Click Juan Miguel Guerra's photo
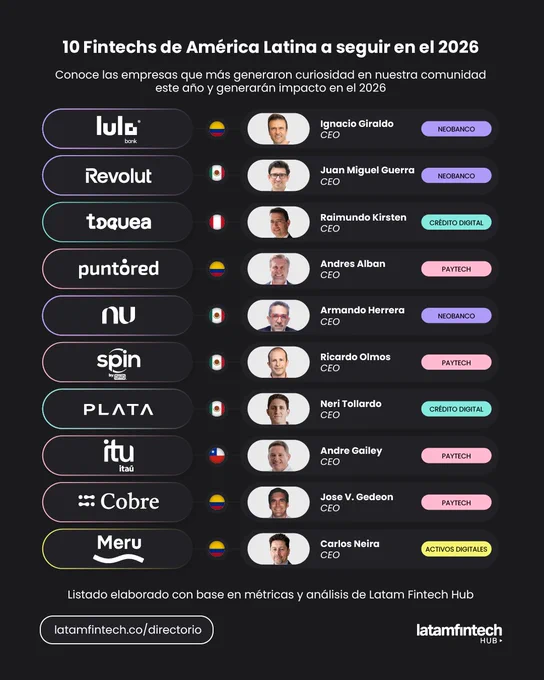 tap(279, 176)
